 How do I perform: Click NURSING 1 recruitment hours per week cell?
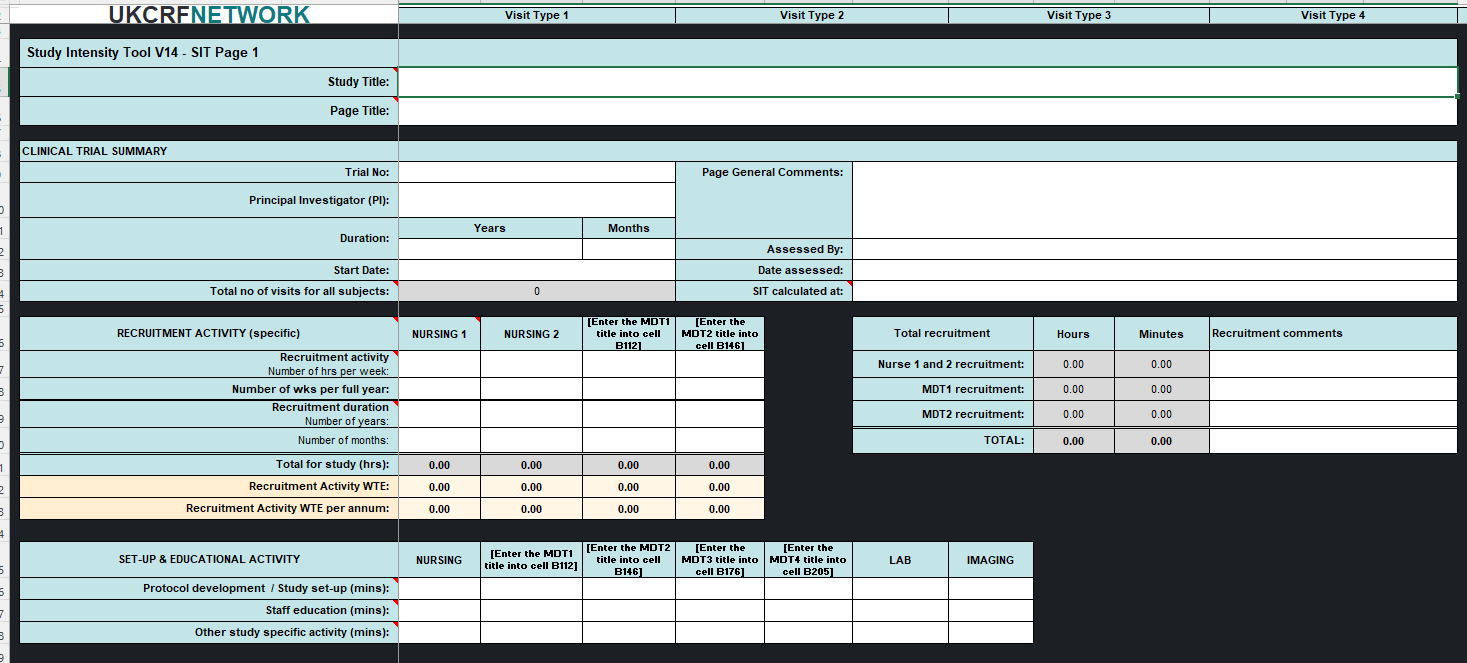click(x=439, y=364)
